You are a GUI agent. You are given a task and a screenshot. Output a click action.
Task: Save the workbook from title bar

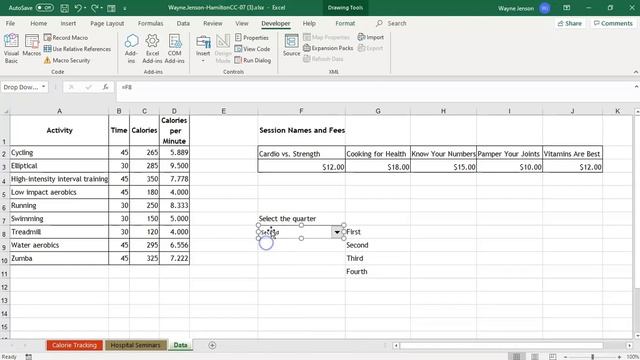[x=64, y=8]
